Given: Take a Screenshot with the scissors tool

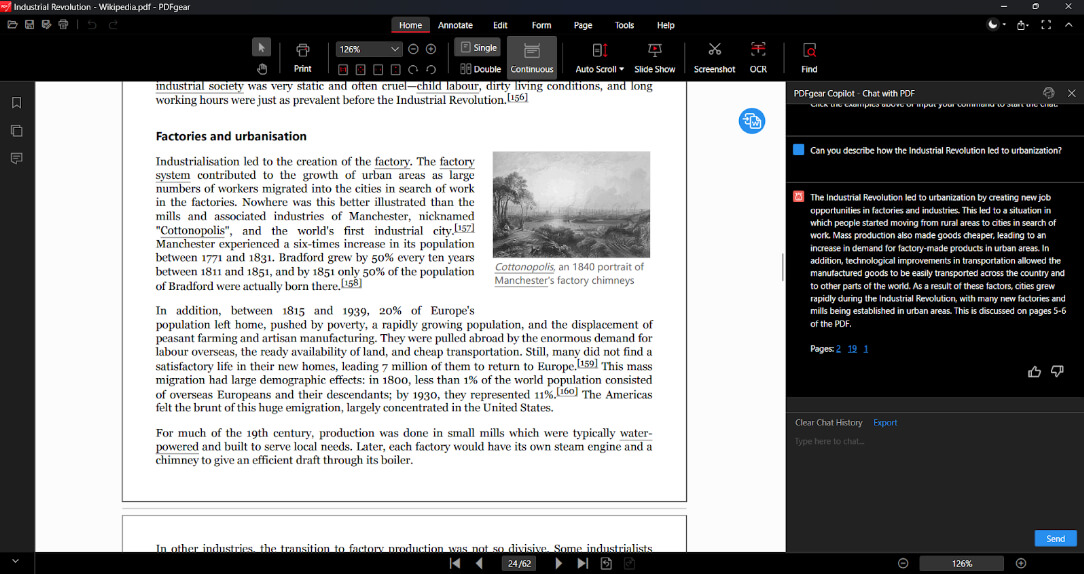Looking at the screenshot, I should pos(714,58).
